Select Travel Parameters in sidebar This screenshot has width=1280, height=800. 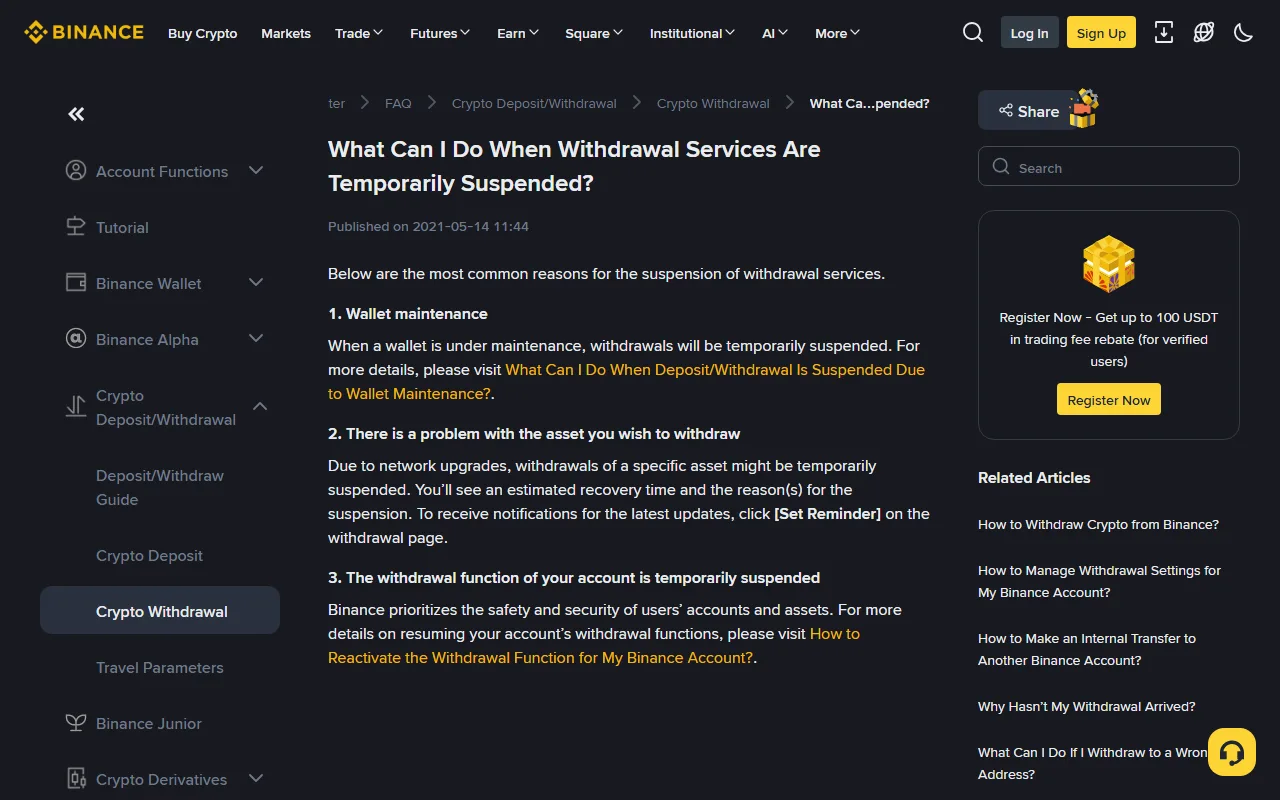[x=160, y=667]
